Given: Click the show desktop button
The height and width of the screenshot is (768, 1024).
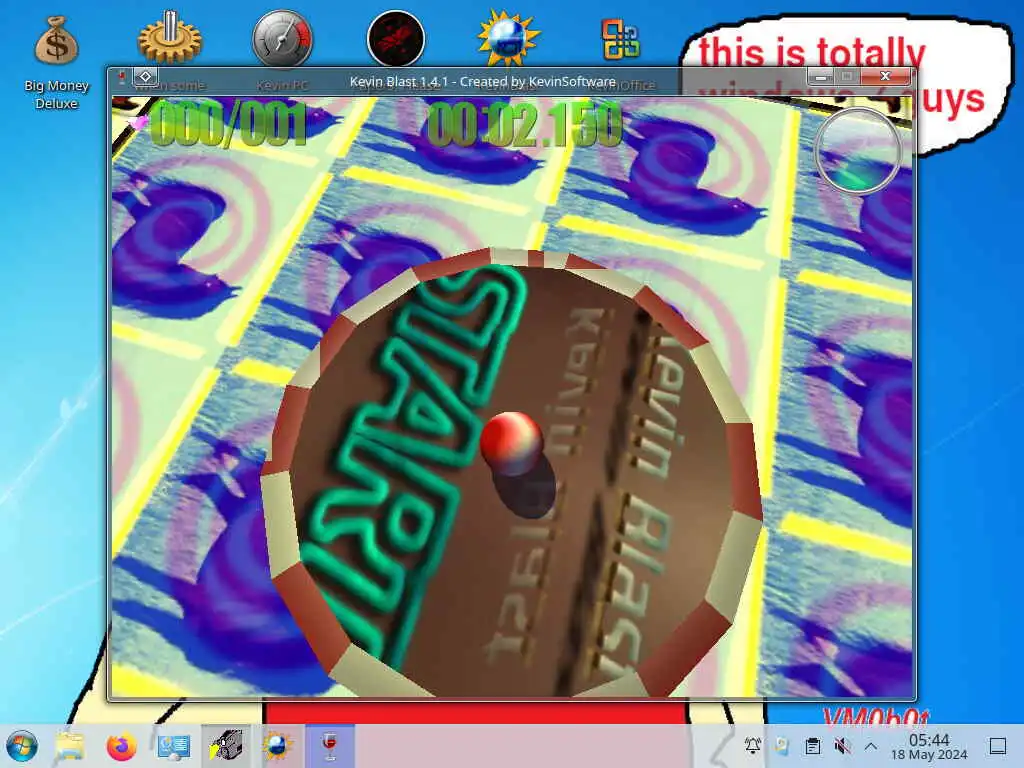Looking at the screenshot, I should pyautogui.click(x=998, y=746).
